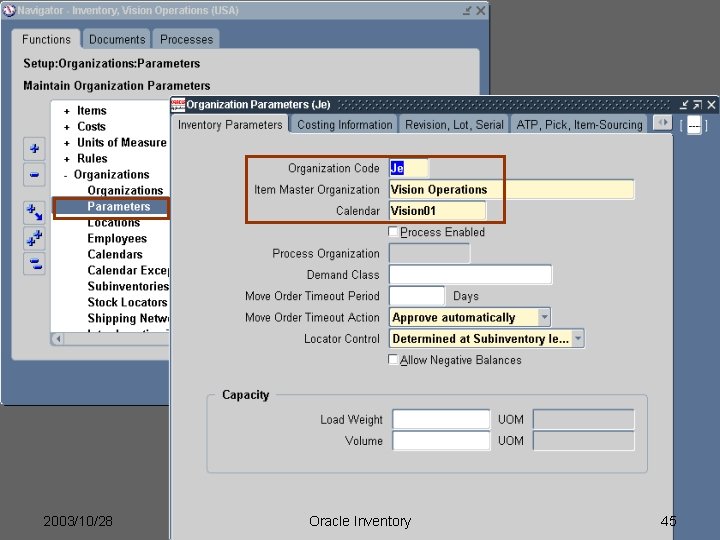Viewport: 720px width, 540px height.
Task: Select Parameters in the navigator tree
Action: (x=118, y=207)
